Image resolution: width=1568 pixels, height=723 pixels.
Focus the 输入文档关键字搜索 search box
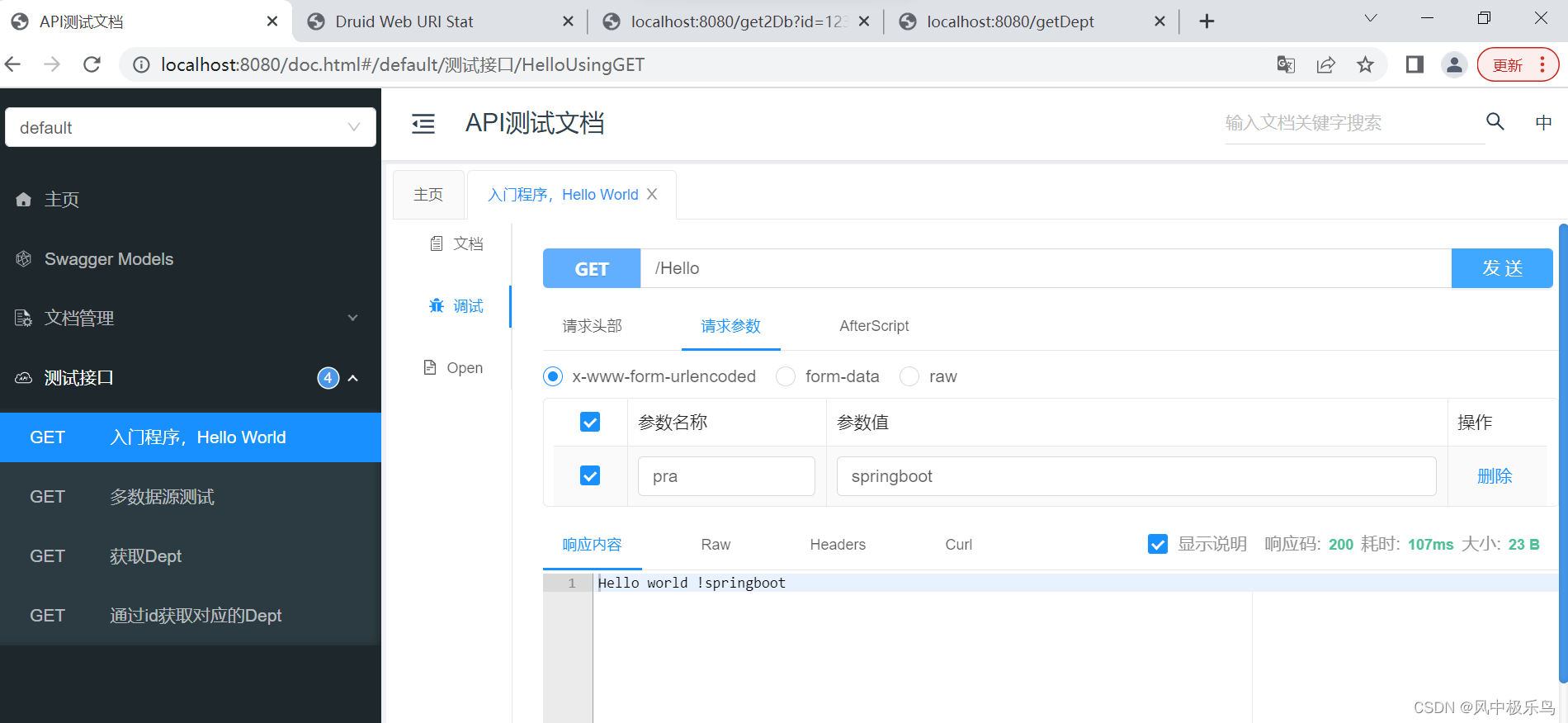(1354, 123)
